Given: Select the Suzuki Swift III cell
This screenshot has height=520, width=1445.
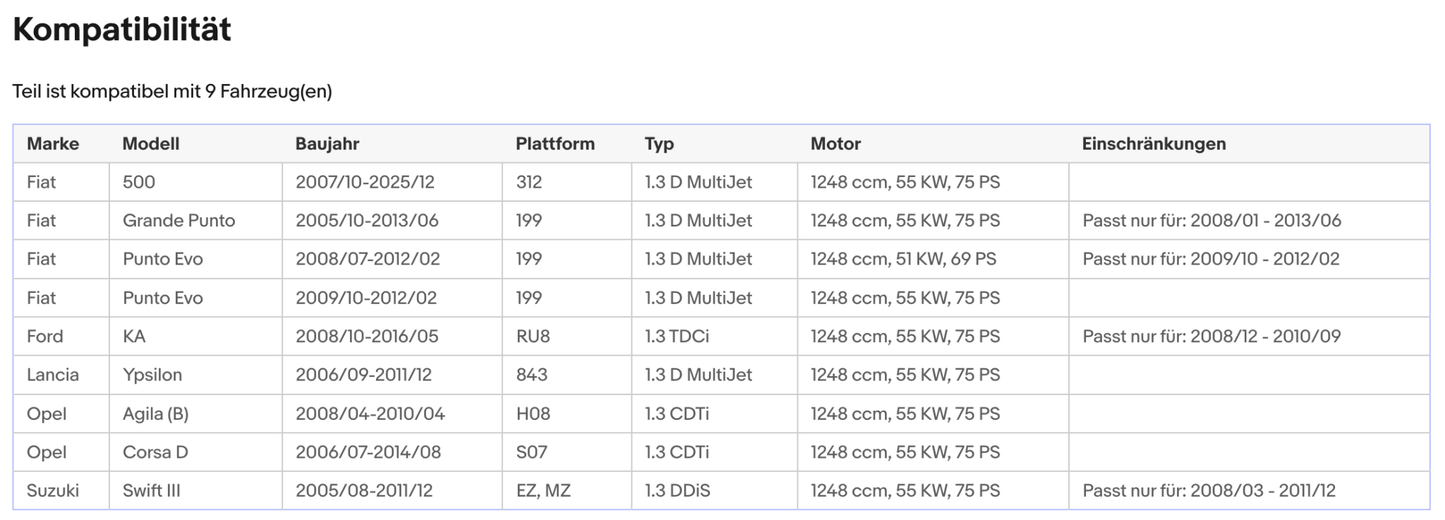Looking at the screenshot, I should pyautogui.click(x=151, y=491).
